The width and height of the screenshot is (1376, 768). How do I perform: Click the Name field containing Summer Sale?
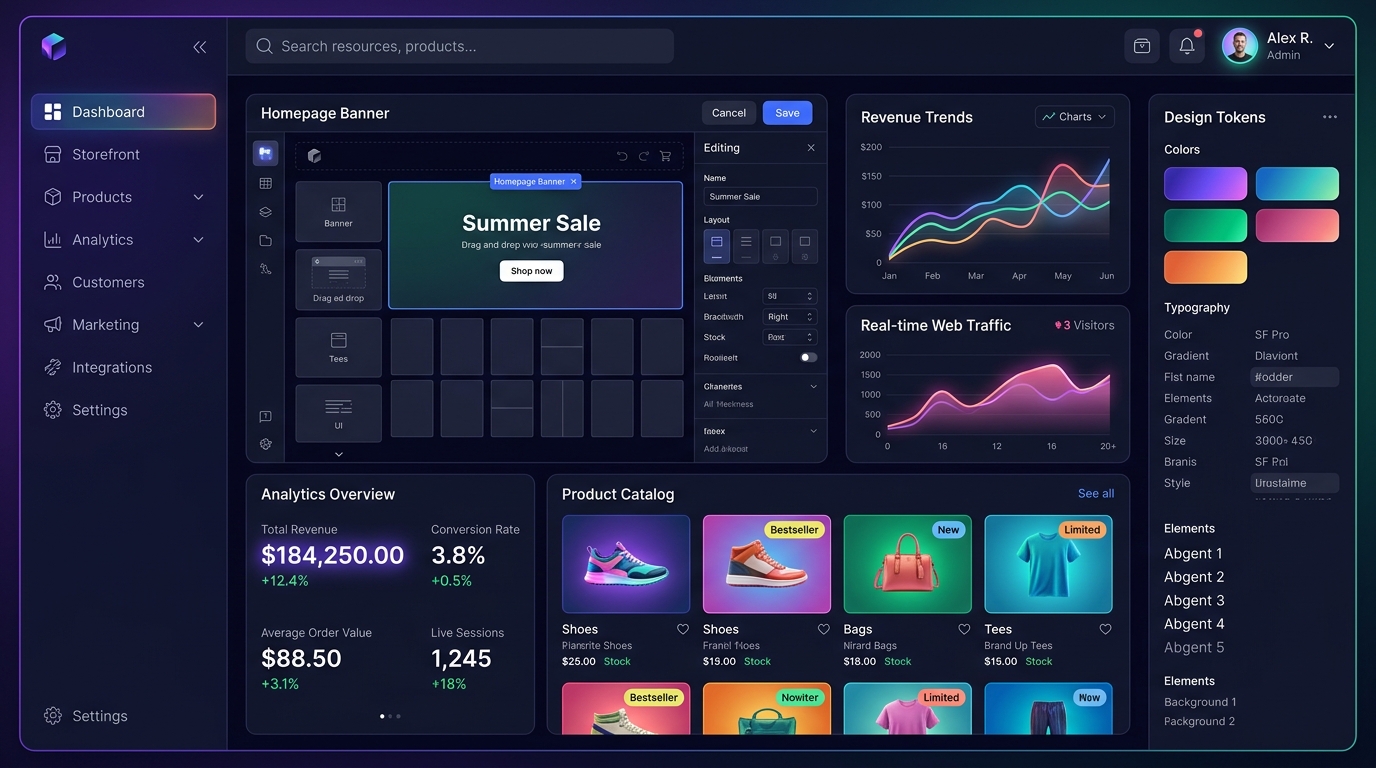coord(760,197)
